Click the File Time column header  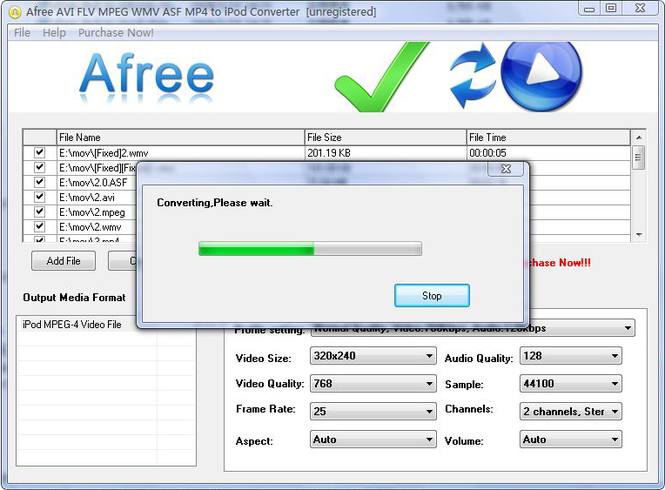click(x=548, y=137)
